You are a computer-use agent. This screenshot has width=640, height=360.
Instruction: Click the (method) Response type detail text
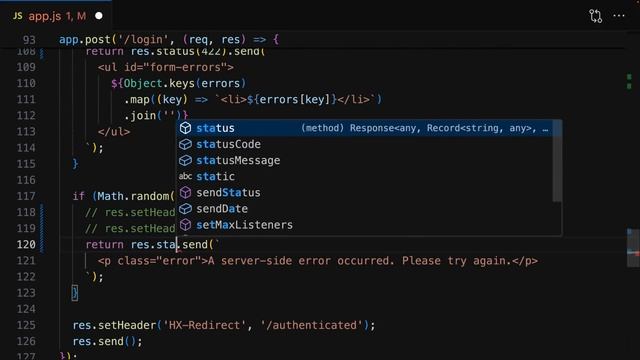[x=424, y=128]
